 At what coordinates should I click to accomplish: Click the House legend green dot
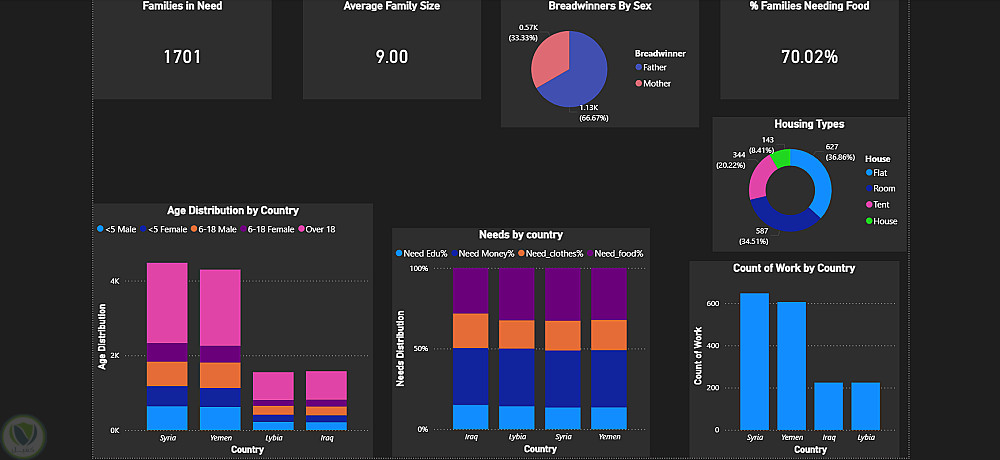(869, 221)
